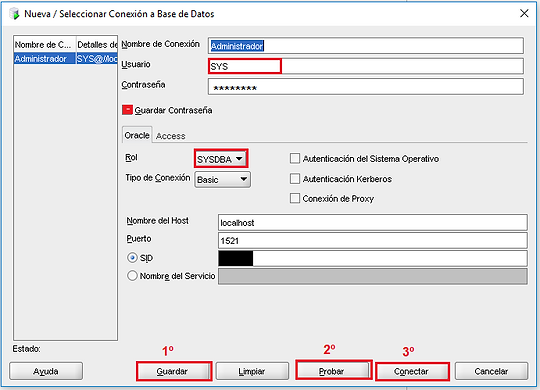
Task: Enable Autenticación del Sistema Operativo
Action: [295, 158]
